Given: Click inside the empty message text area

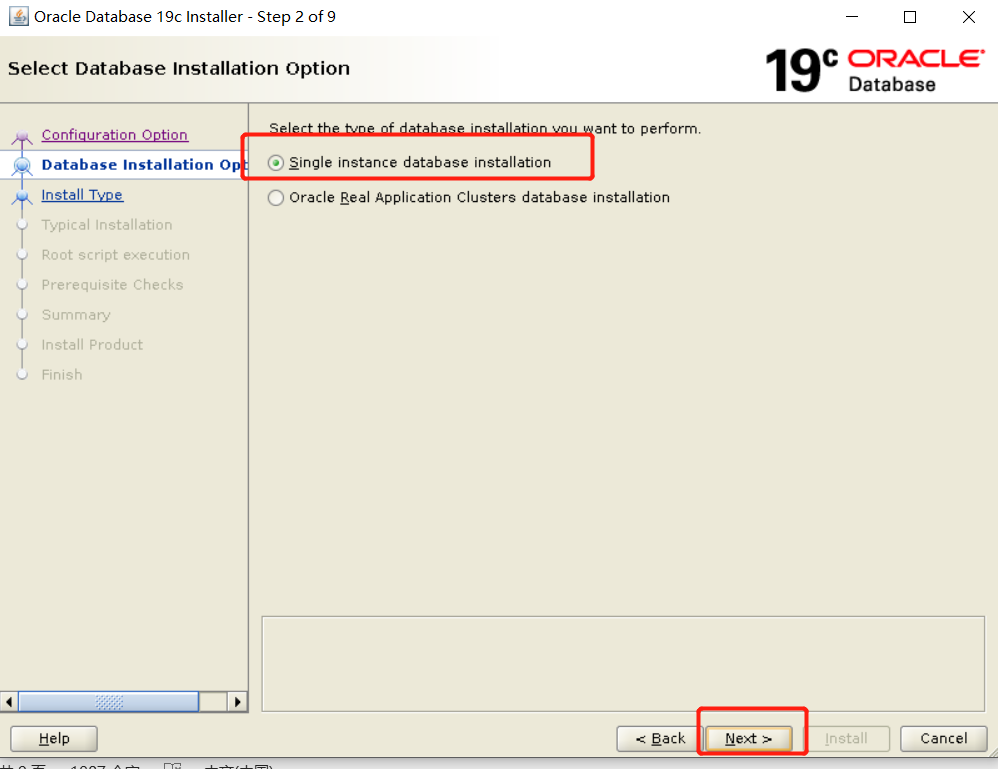Looking at the screenshot, I should pos(623,663).
